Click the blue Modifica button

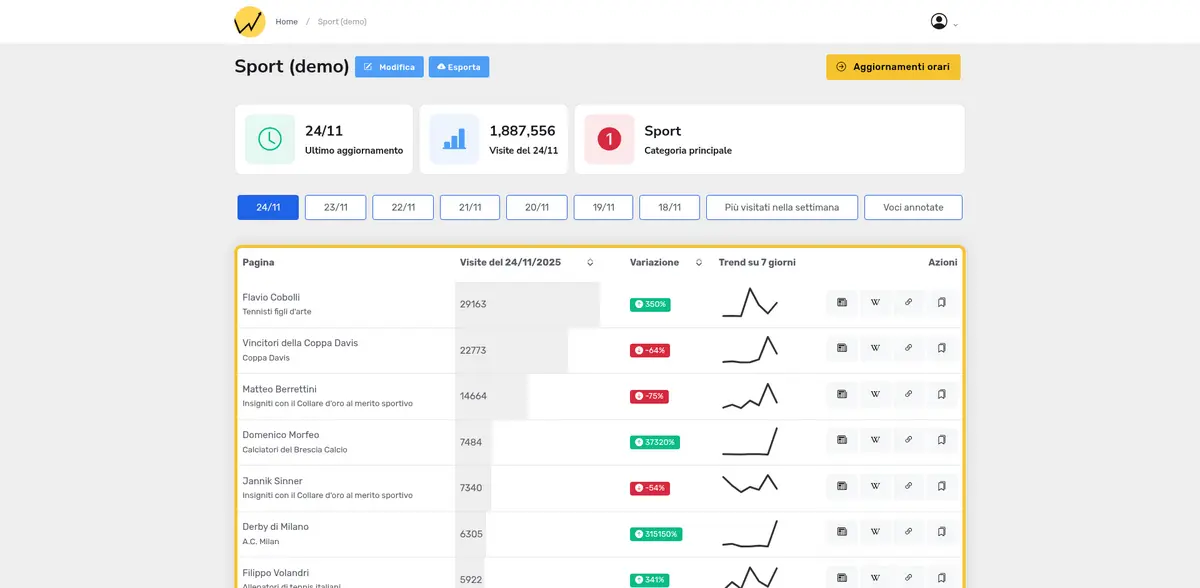pyautogui.click(x=389, y=67)
